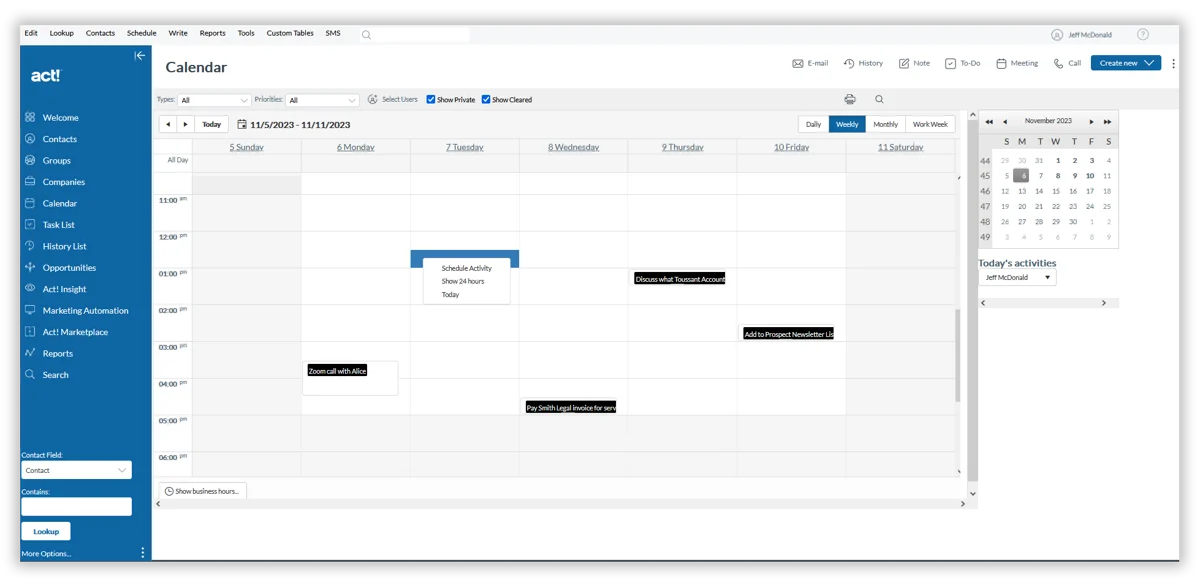Screen dimensions: 1200x585
Task: Open the Contact Field dropdown
Action: pos(76,470)
